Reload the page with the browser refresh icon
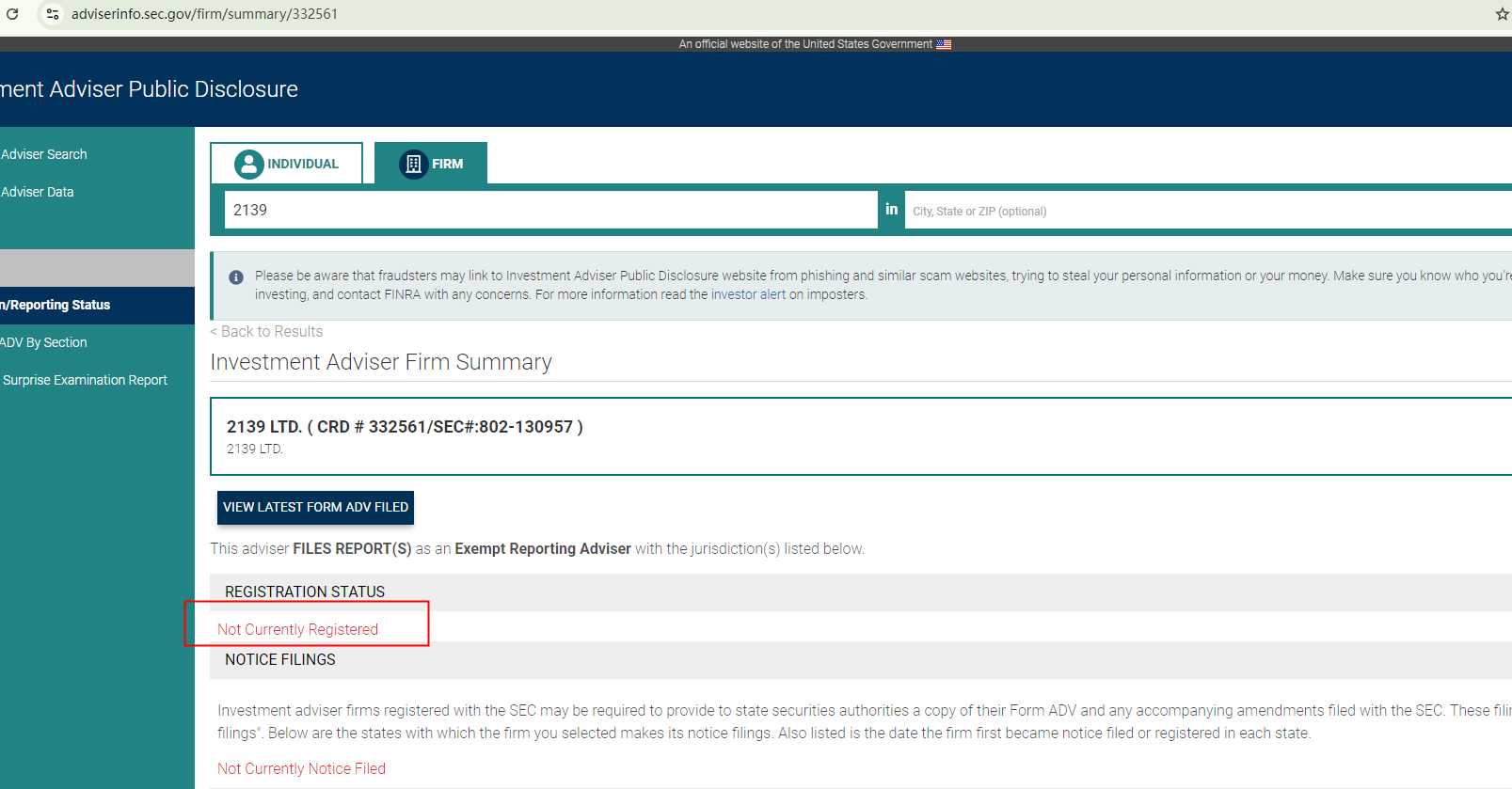1512x789 pixels. [x=12, y=14]
